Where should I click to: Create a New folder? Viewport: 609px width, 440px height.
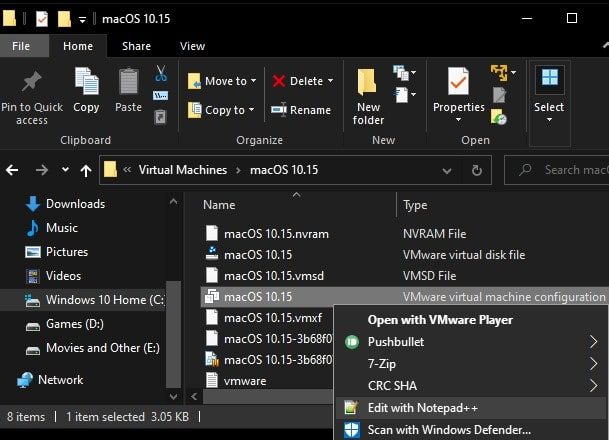[x=368, y=97]
